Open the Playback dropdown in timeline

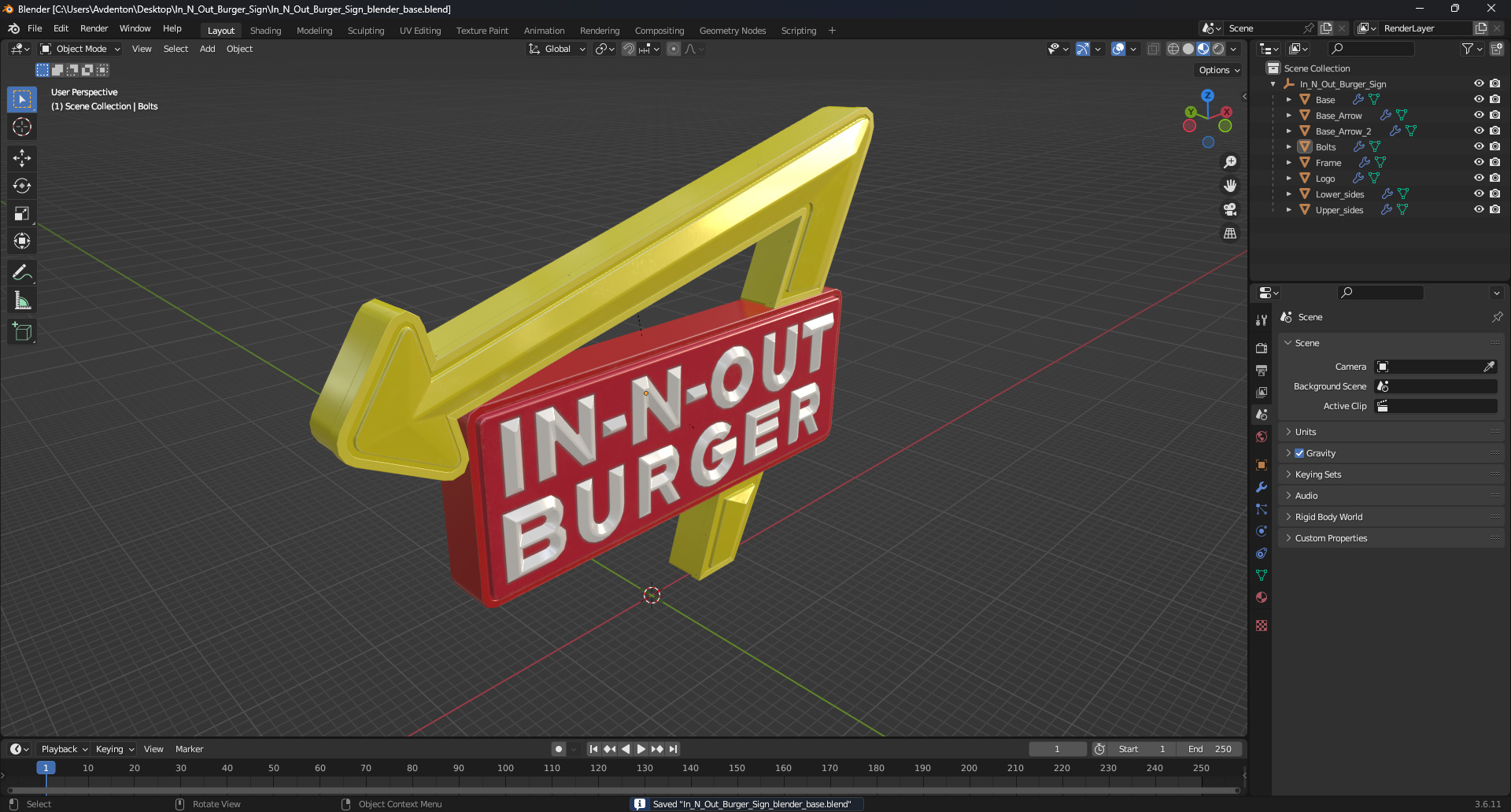click(65, 749)
